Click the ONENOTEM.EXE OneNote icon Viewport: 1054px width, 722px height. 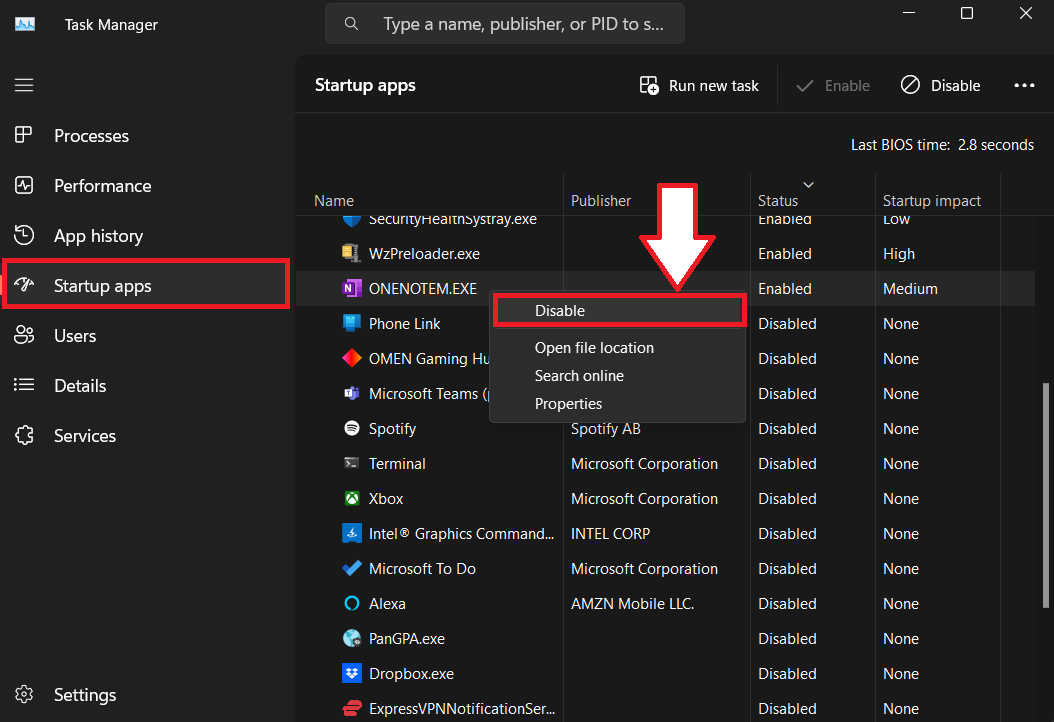pyautogui.click(x=352, y=288)
